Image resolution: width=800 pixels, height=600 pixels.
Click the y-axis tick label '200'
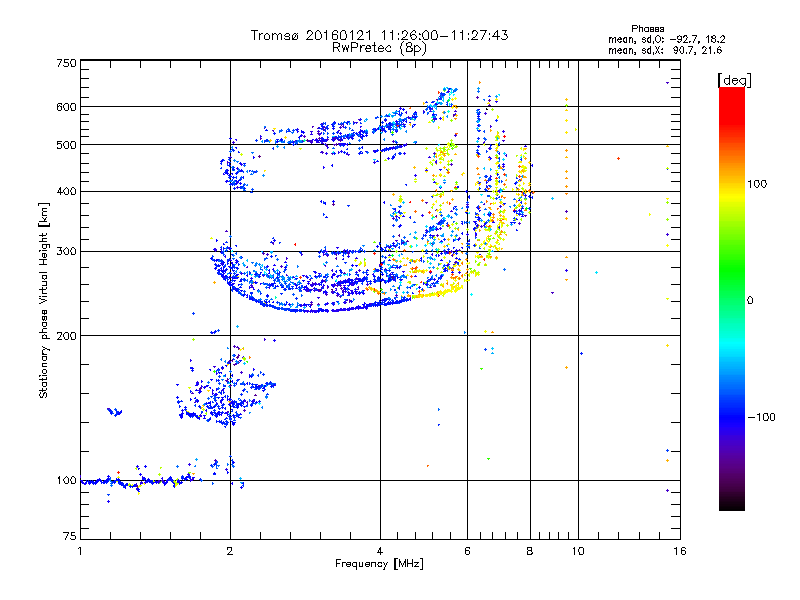pos(66,336)
